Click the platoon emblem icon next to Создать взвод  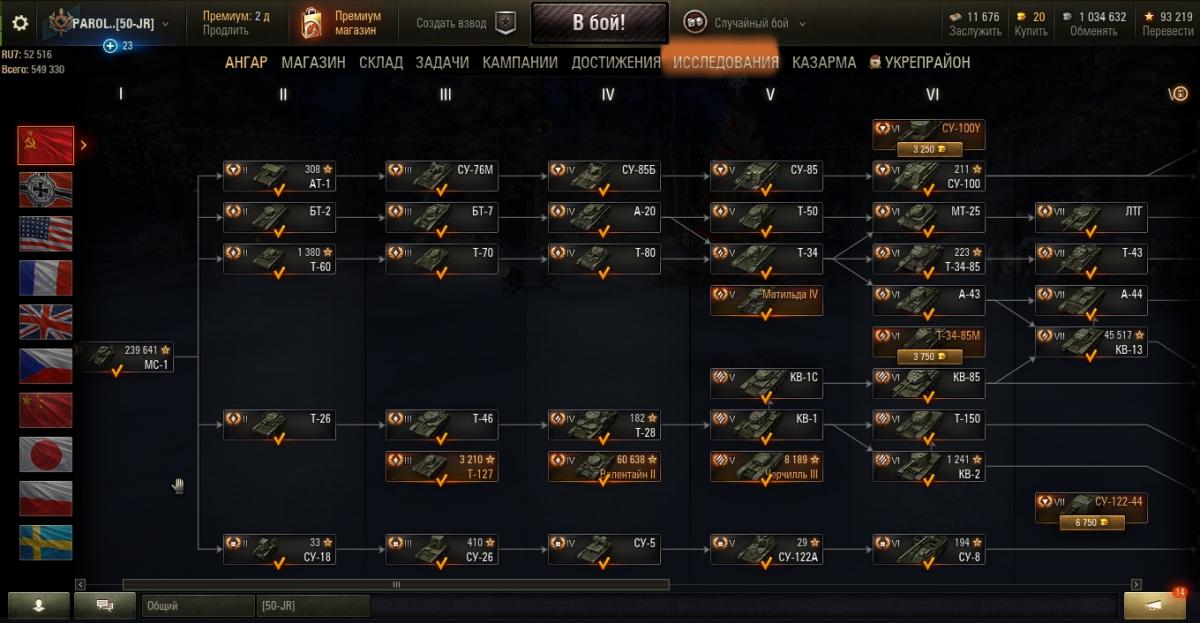506,23
